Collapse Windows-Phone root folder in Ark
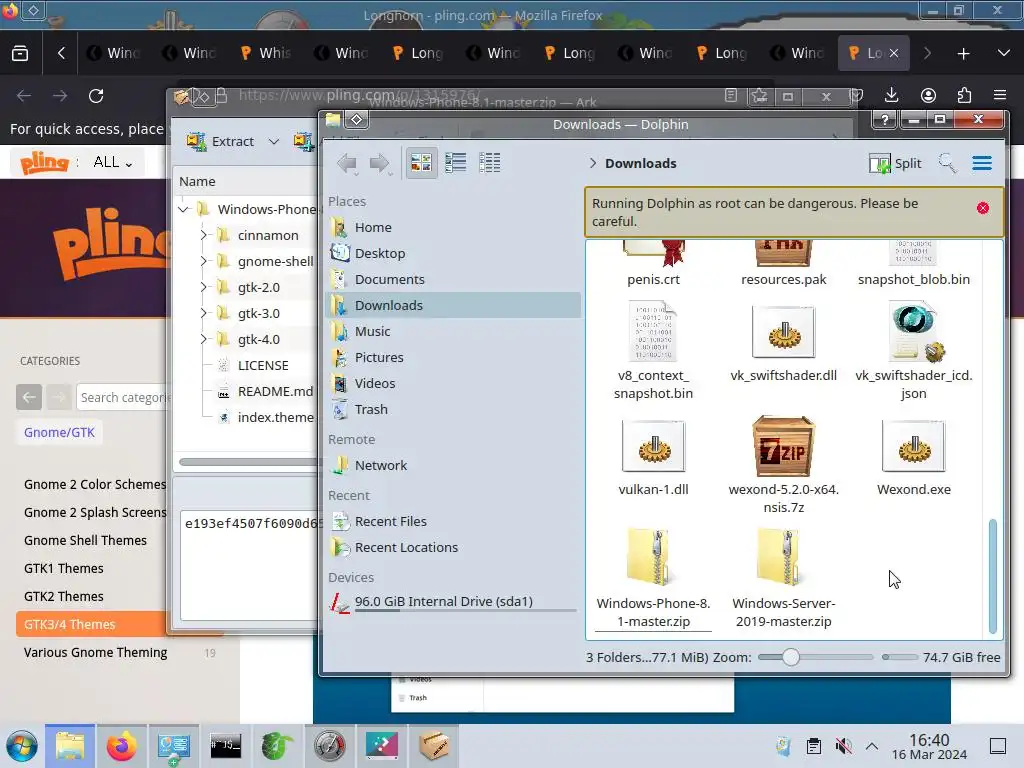The image size is (1024, 768). point(184,209)
